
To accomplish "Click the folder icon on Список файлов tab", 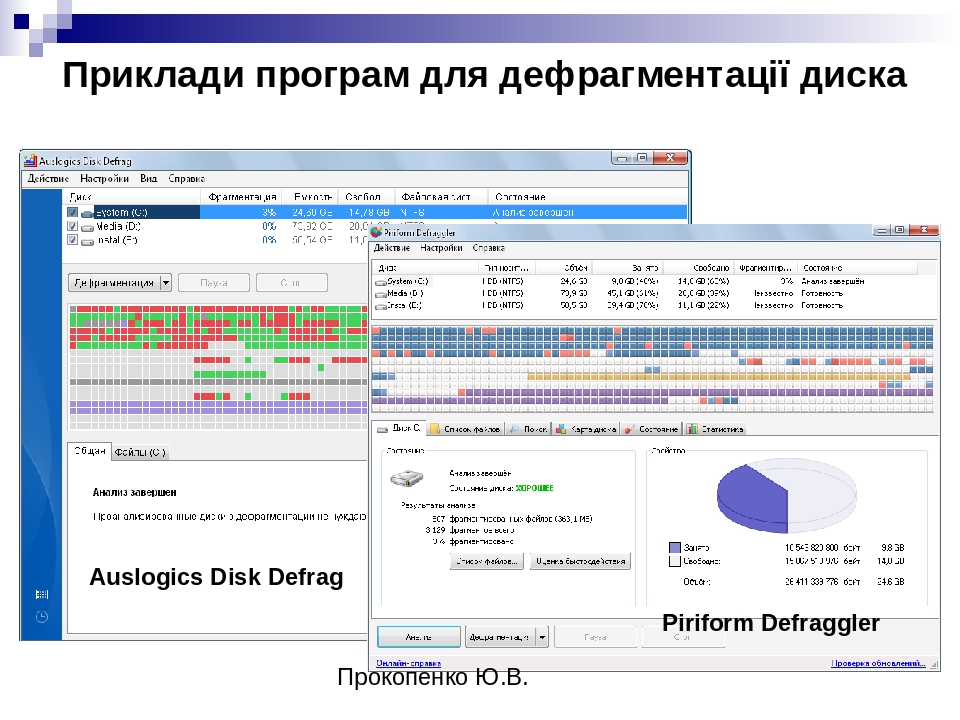I will pos(435,429).
